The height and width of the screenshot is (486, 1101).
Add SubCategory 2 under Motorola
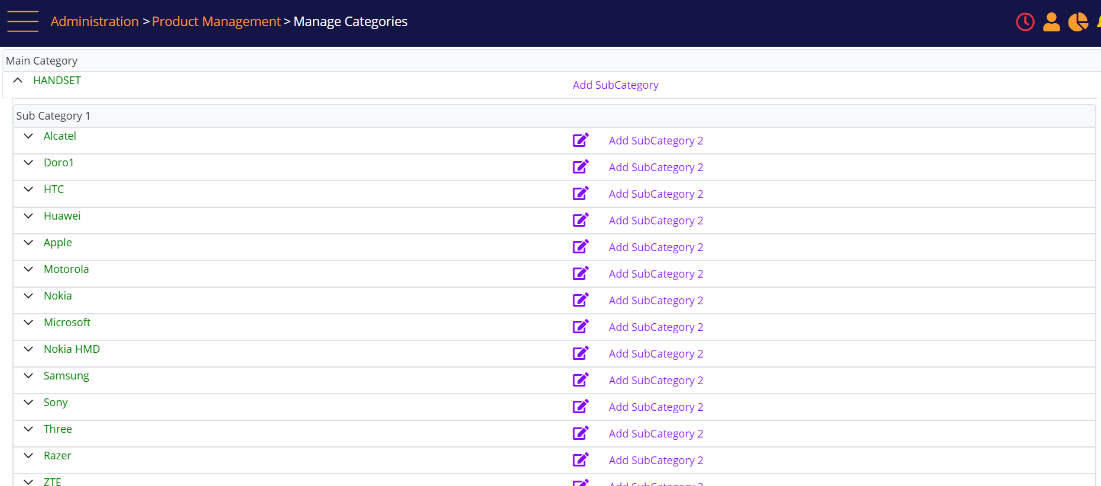click(x=656, y=274)
